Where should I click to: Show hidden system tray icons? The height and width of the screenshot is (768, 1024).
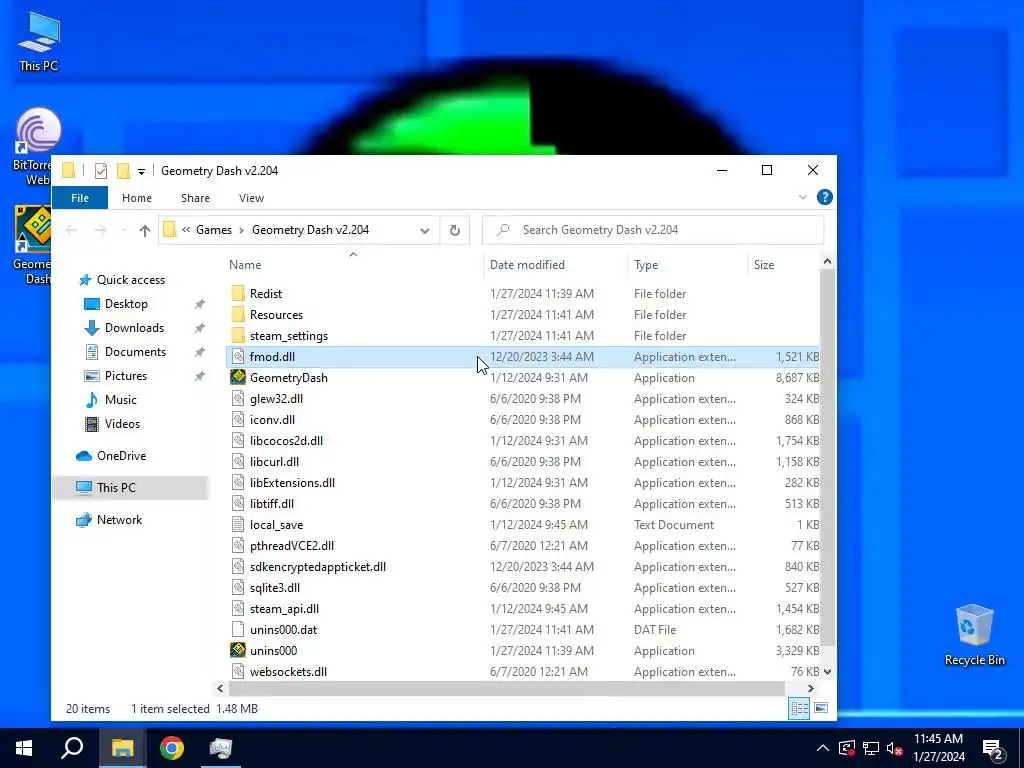coord(823,748)
